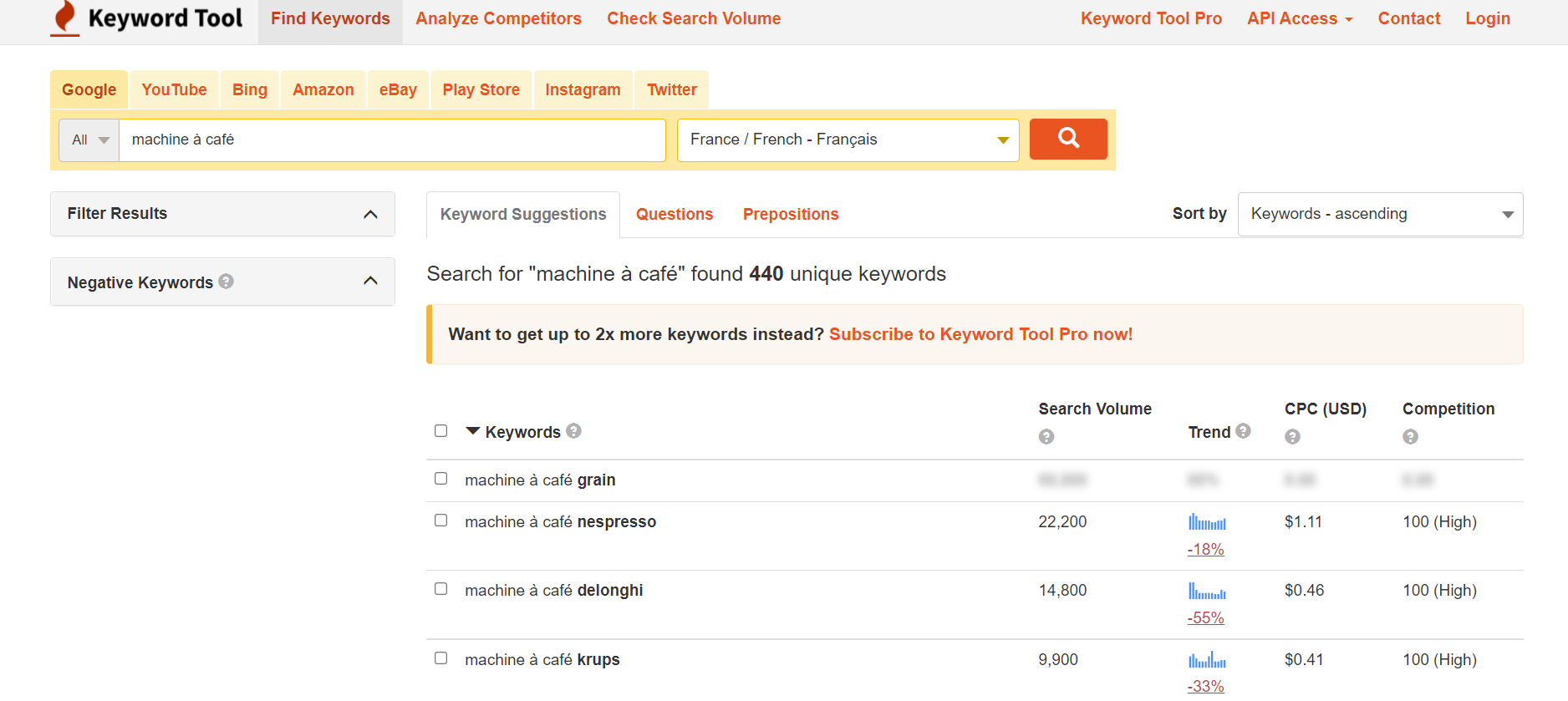This screenshot has width=1568, height=701.
Task: Click the orange magnifying glass search button
Action: (x=1067, y=139)
